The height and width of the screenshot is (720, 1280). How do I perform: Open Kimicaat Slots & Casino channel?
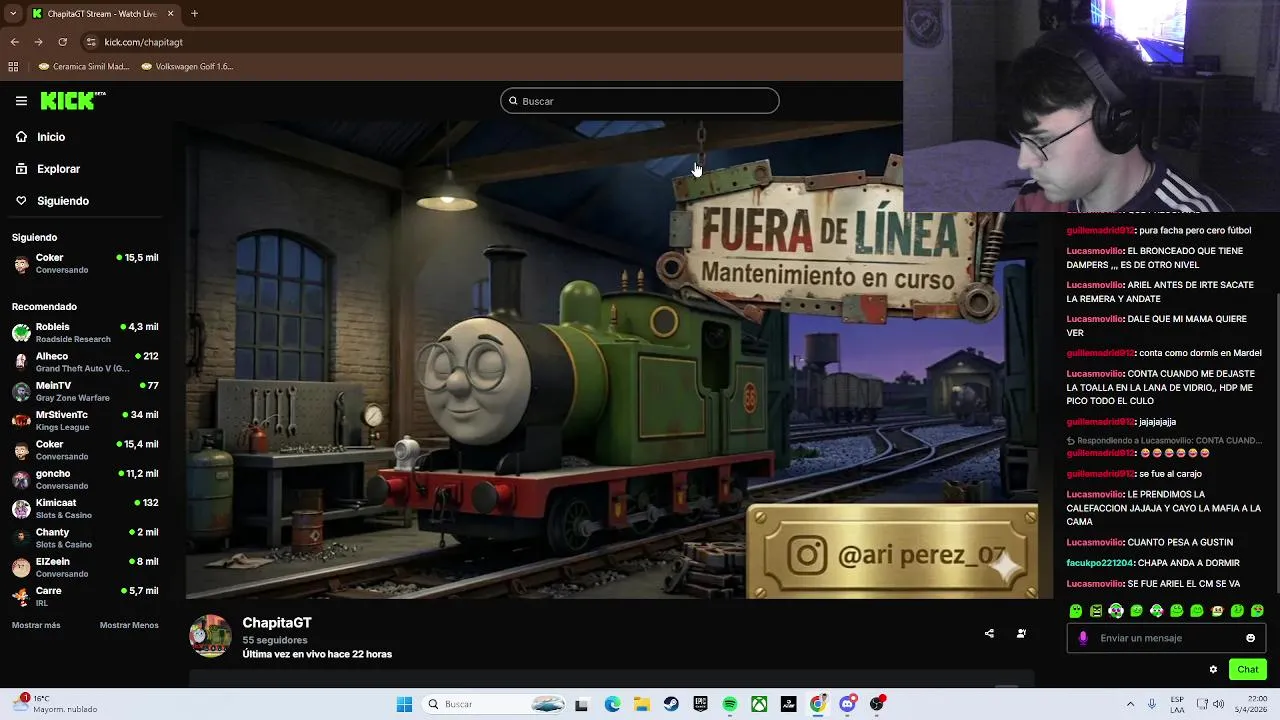85,509
